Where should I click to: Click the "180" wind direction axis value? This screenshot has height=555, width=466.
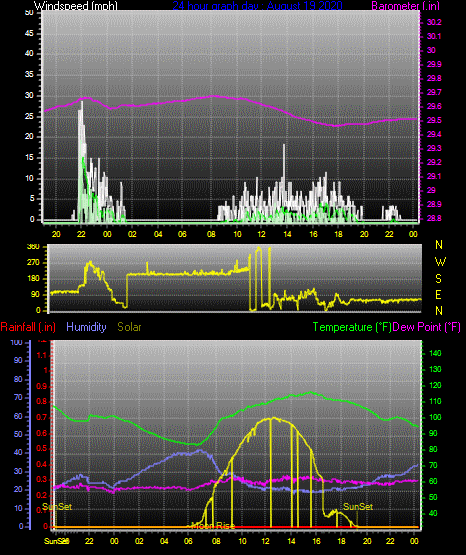click(x=34, y=279)
